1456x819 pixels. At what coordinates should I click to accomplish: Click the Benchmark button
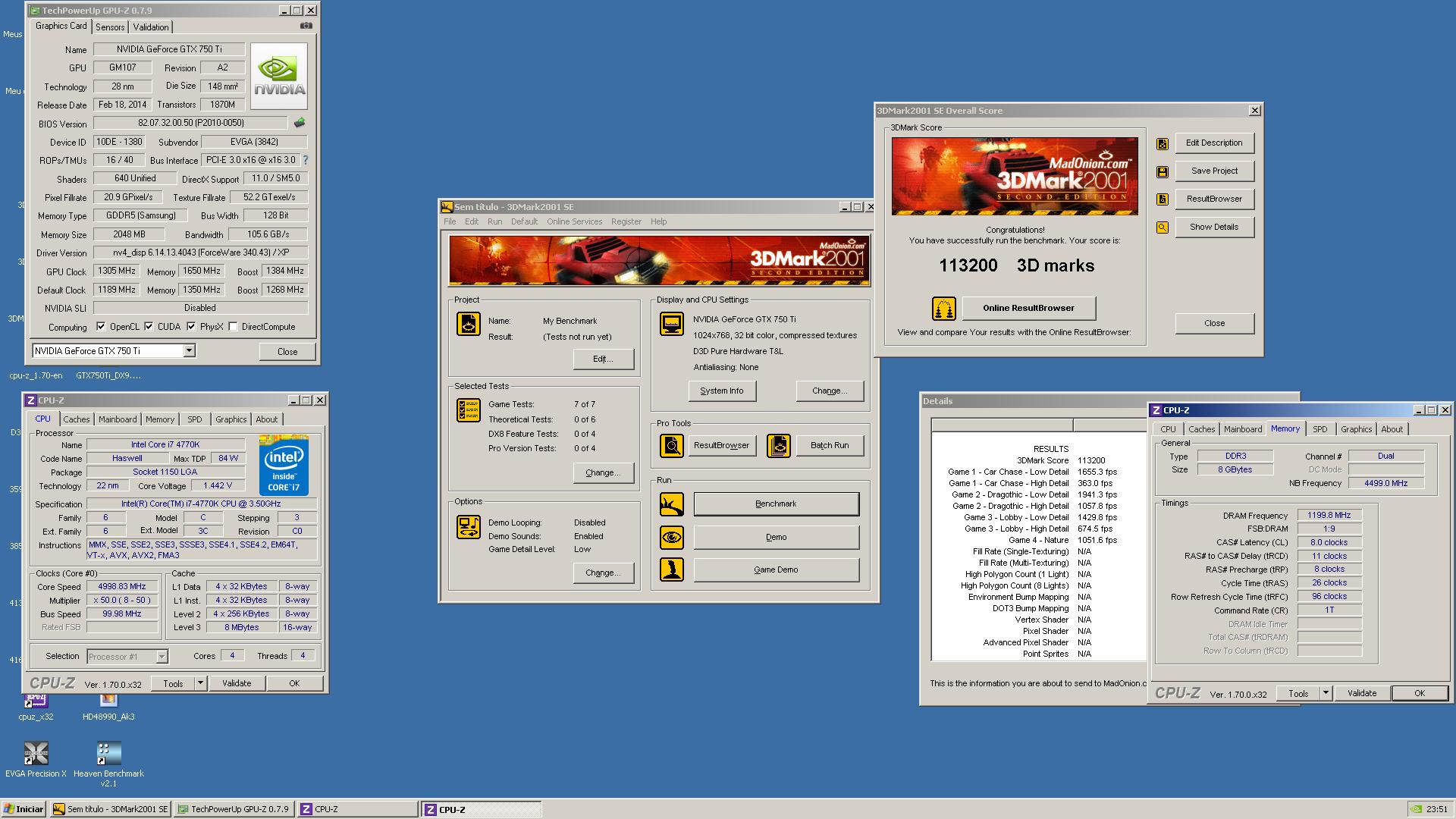click(x=776, y=504)
